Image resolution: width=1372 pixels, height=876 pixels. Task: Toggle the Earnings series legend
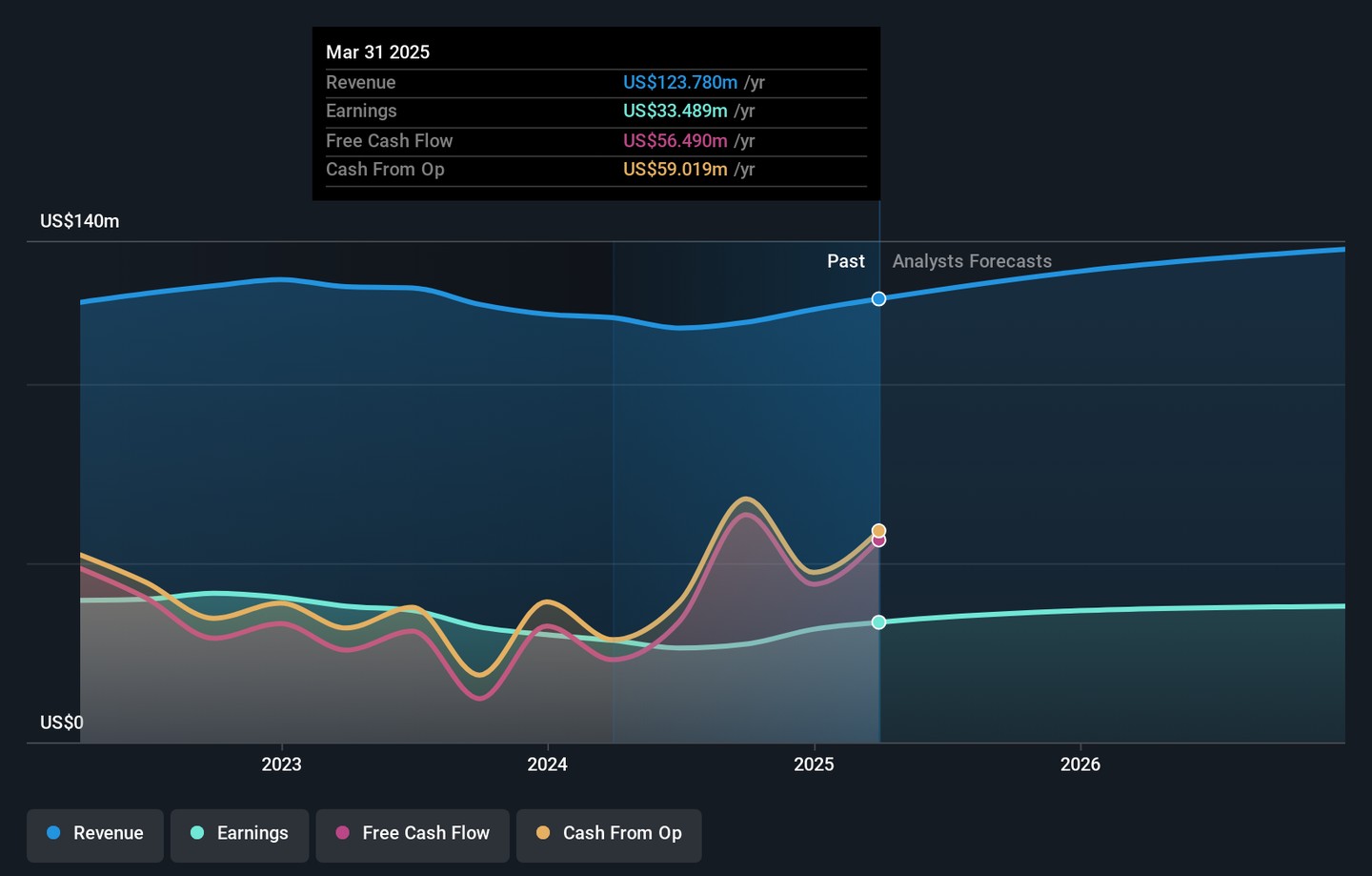point(239,834)
